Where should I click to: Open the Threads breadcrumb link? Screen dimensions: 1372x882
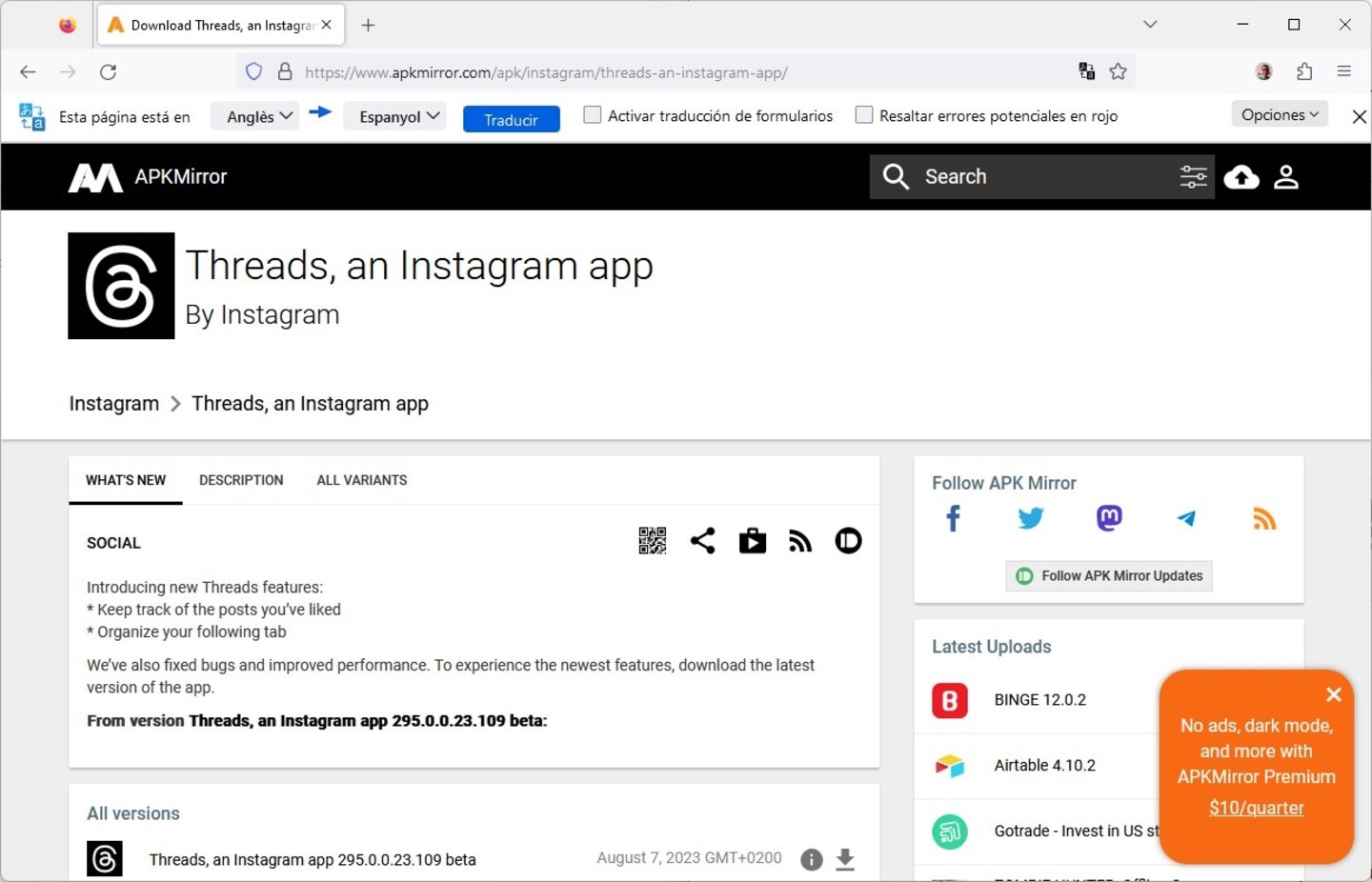311,404
